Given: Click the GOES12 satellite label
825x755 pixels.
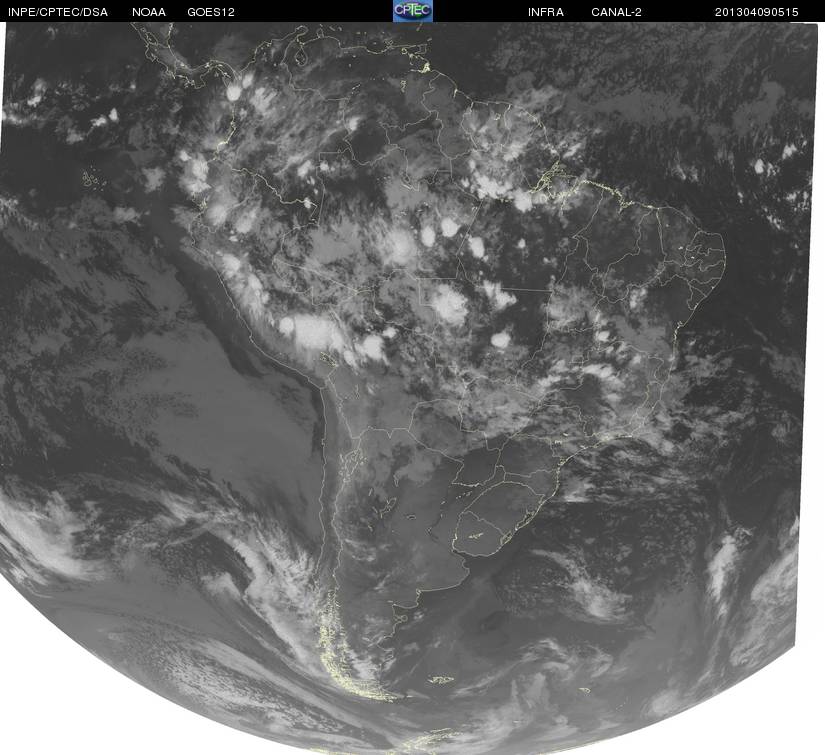Looking at the screenshot, I should click(211, 12).
